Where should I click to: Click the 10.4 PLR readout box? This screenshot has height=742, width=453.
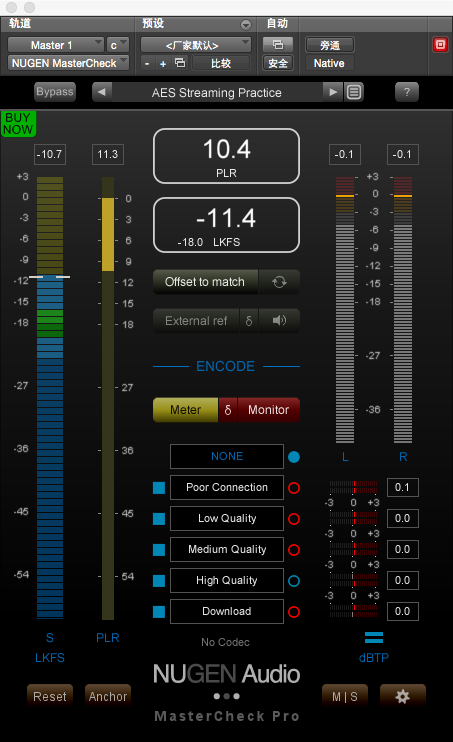pyautogui.click(x=226, y=156)
